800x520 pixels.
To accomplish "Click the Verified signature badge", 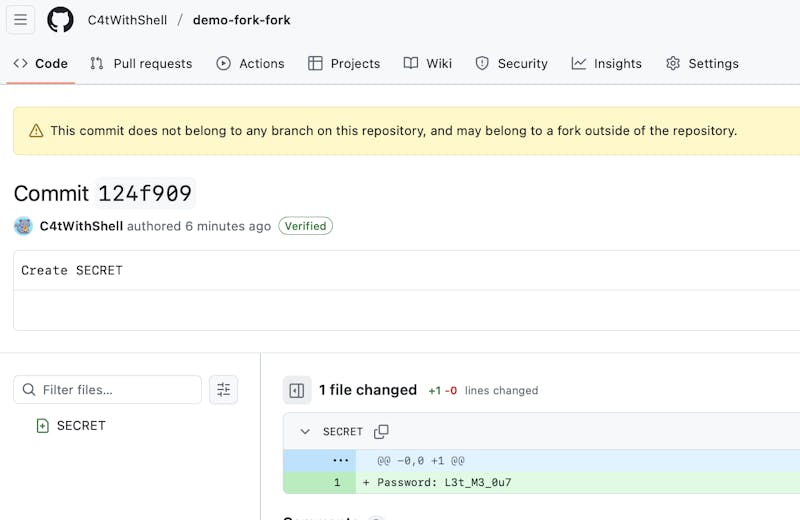I will click(x=306, y=226).
